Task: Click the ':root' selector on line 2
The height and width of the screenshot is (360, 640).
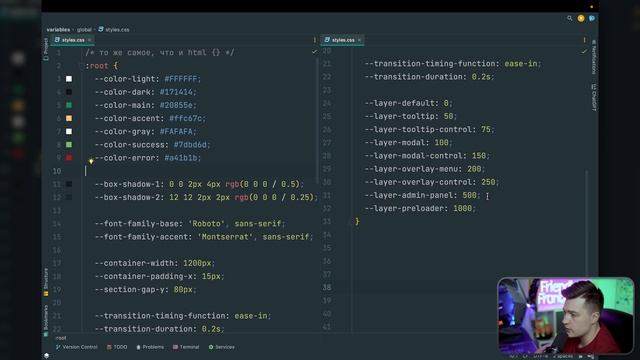Action: pos(97,66)
